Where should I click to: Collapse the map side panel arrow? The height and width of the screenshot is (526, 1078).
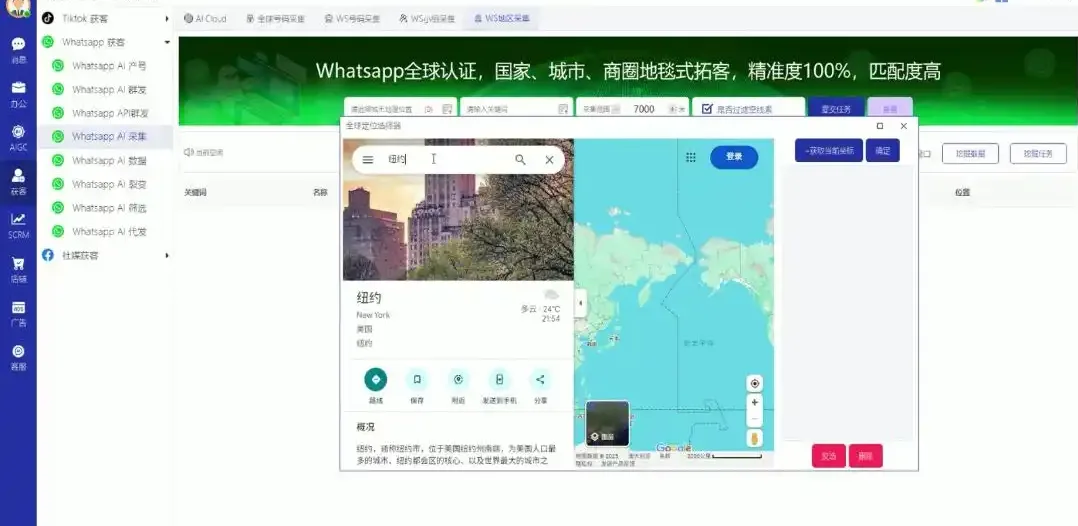tap(580, 303)
